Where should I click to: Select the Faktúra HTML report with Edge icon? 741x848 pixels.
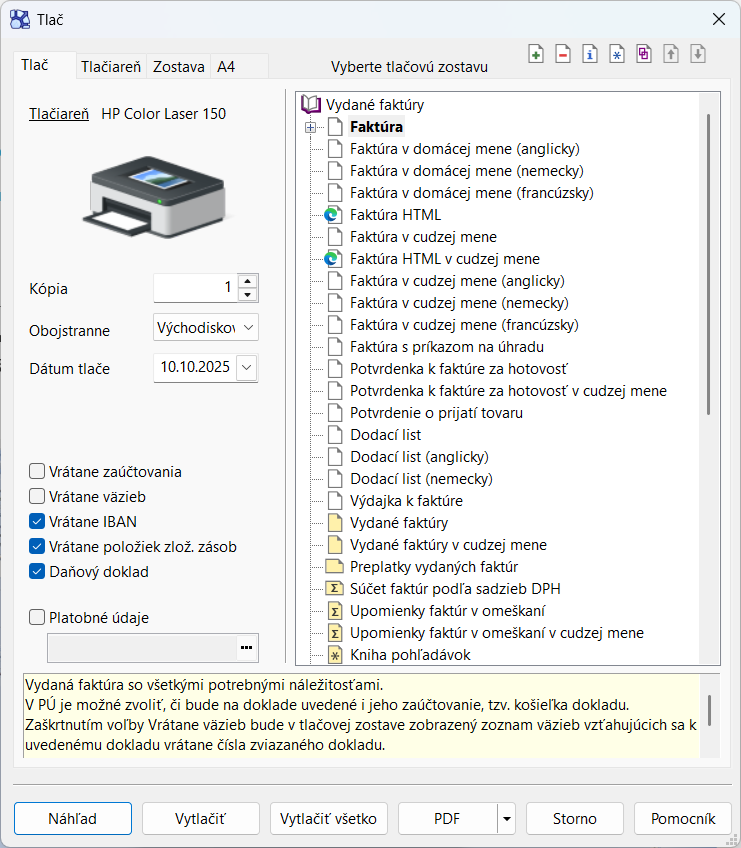(x=394, y=215)
